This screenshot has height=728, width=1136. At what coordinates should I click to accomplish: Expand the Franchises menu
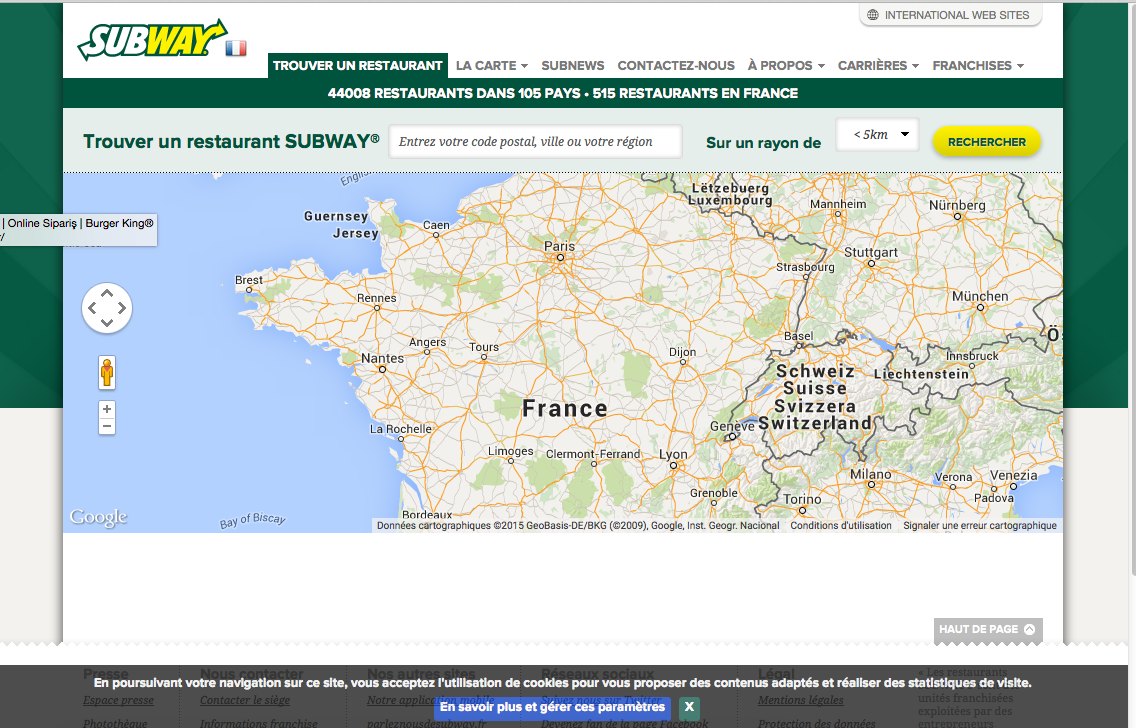coord(978,66)
